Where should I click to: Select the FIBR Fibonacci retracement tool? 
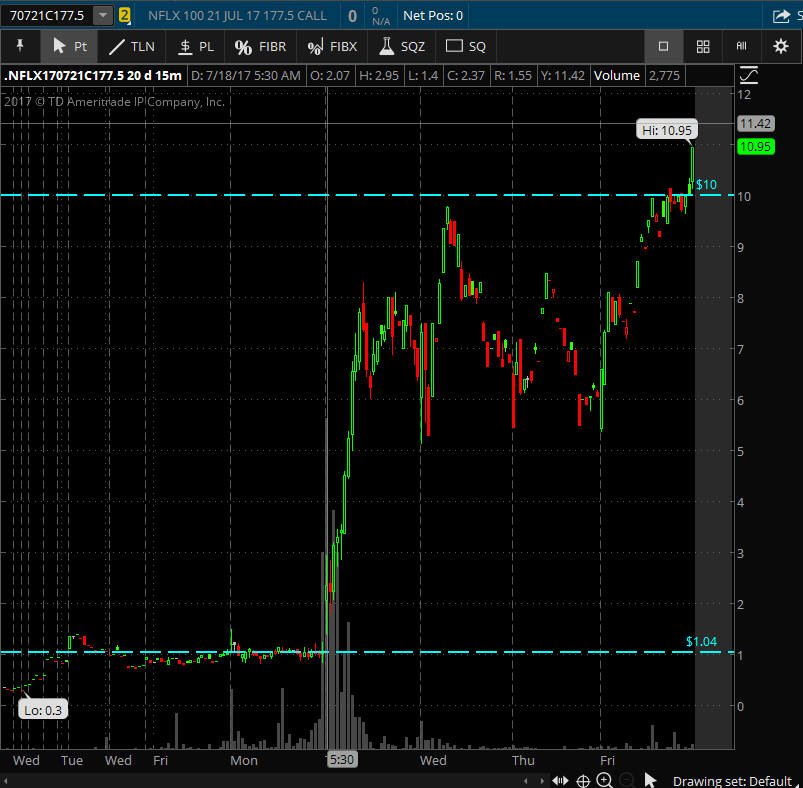[260, 46]
